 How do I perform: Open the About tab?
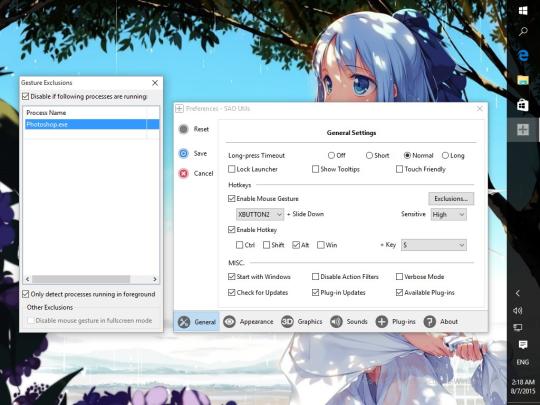441,322
